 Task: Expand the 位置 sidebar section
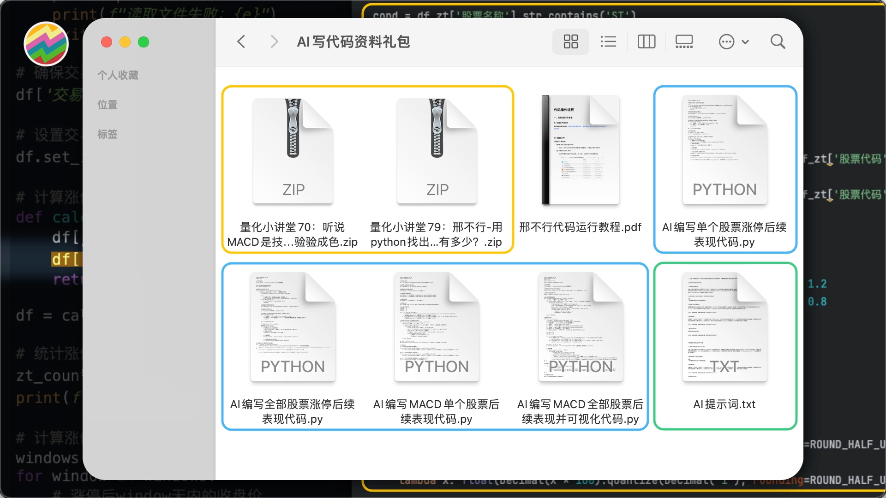pos(107,104)
